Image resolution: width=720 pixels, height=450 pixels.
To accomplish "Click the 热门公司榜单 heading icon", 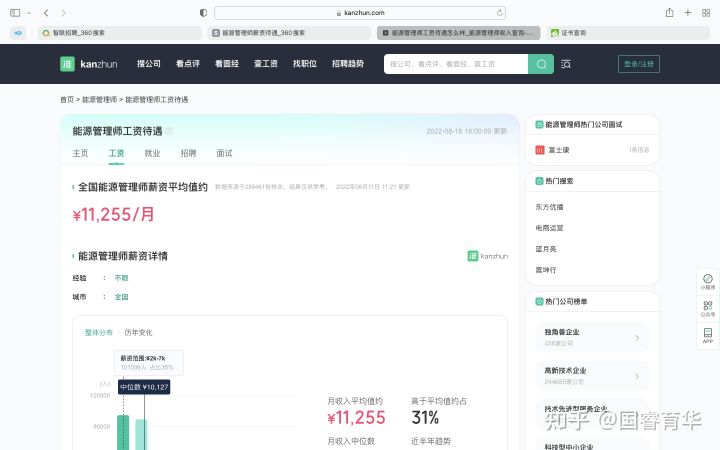I will pos(540,301).
